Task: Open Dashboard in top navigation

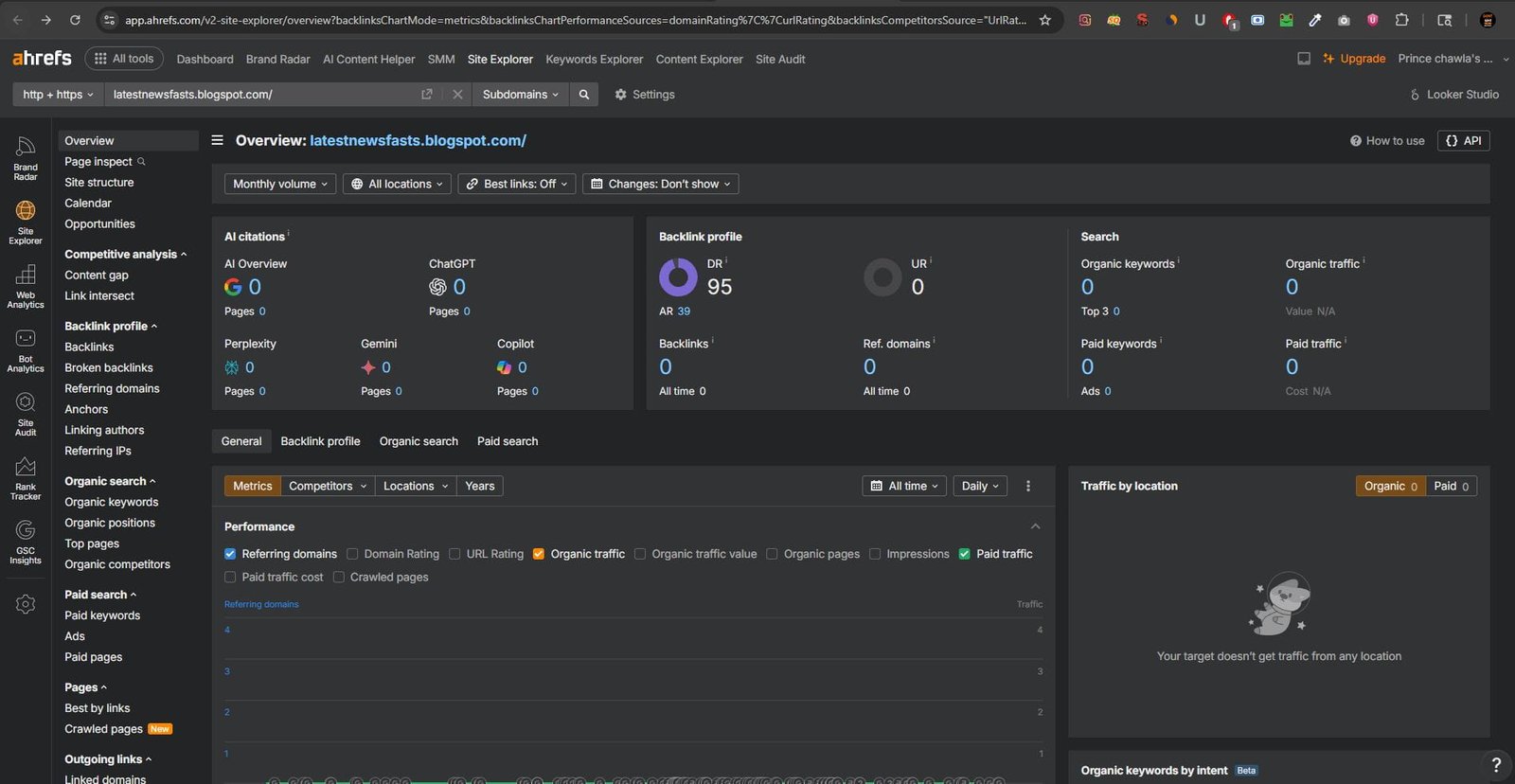Action: pyautogui.click(x=205, y=59)
